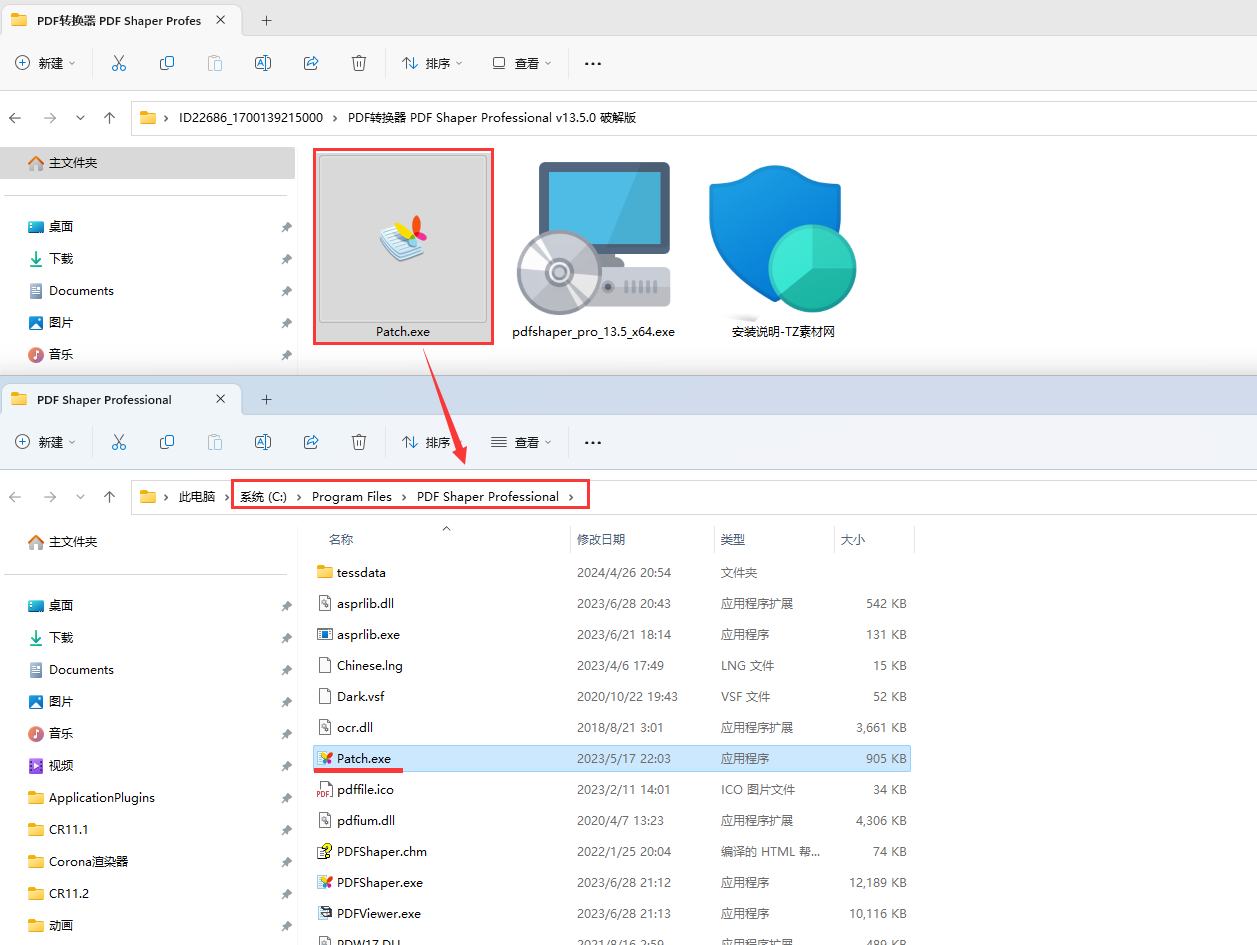Click Cut icon in PDF Shaper Professional window
The width and height of the screenshot is (1257, 945).
pyautogui.click(x=119, y=442)
